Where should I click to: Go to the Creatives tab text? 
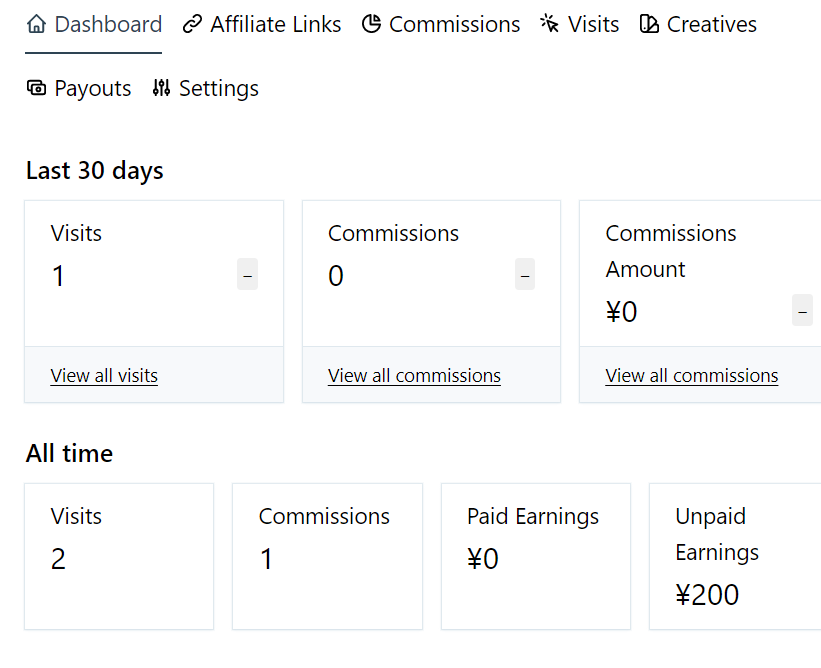pyautogui.click(x=711, y=24)
